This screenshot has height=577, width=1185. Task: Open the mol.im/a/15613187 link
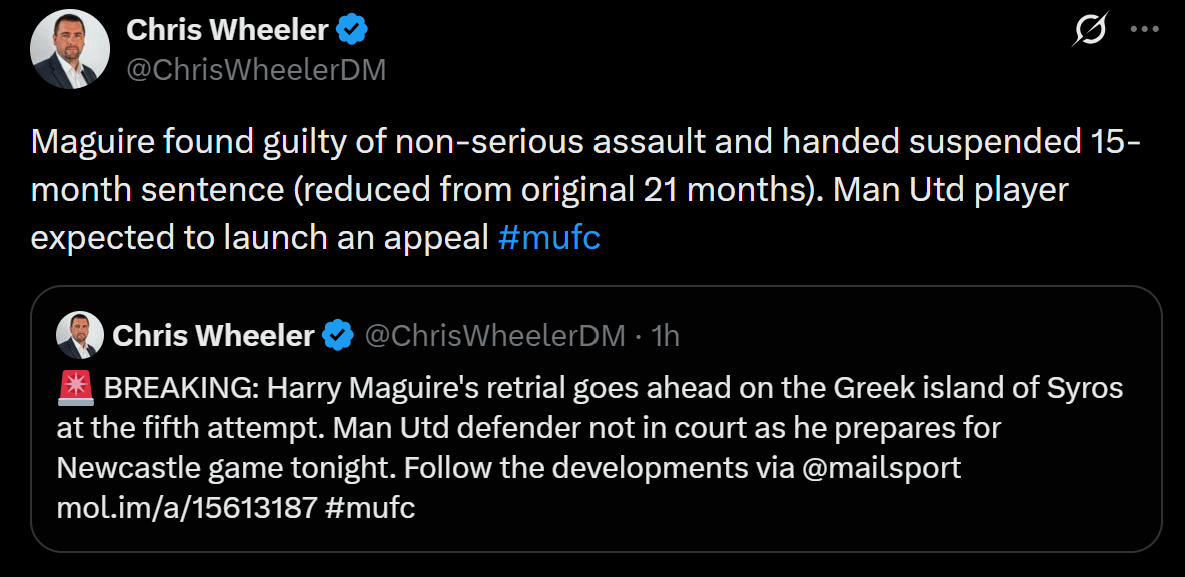(185, 508)
